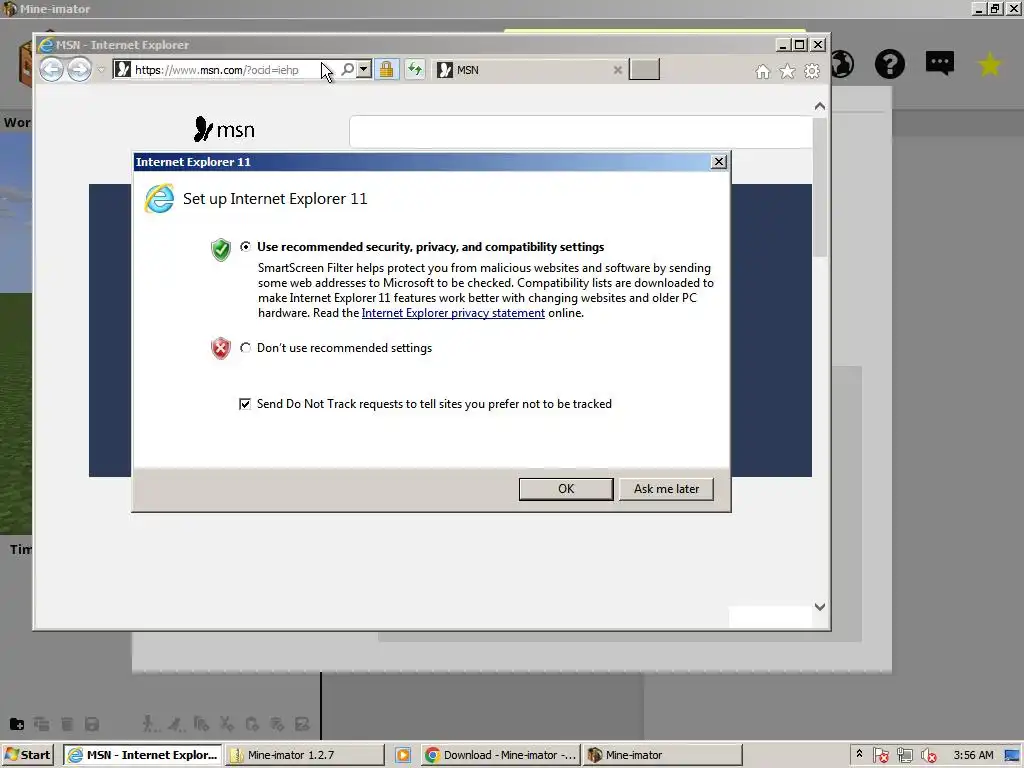The image size is (1024, 768).
Task: Click Mine-imator cut keyframes scissors icon
Action: tap(227, 724)
